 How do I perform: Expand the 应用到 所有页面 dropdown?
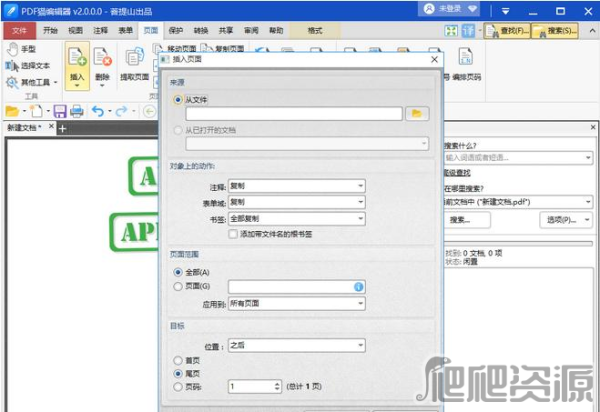tap(296, 303)
